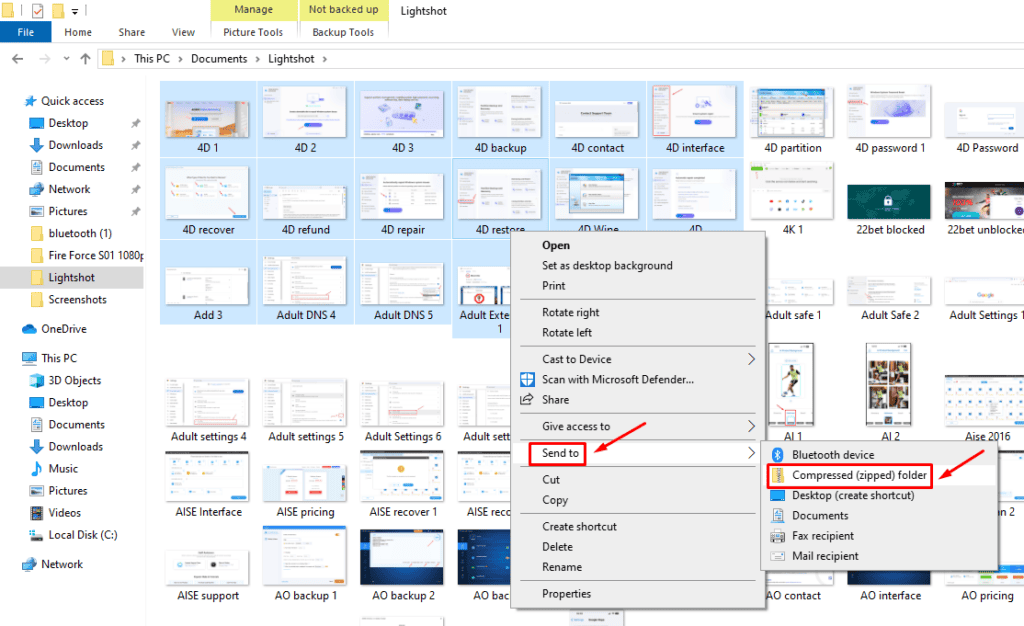This screenshot has width=1024, height=626.
Task: Click the bluetooth (1) folder icon
Action: pyautogui.click(x=37, y=234)
